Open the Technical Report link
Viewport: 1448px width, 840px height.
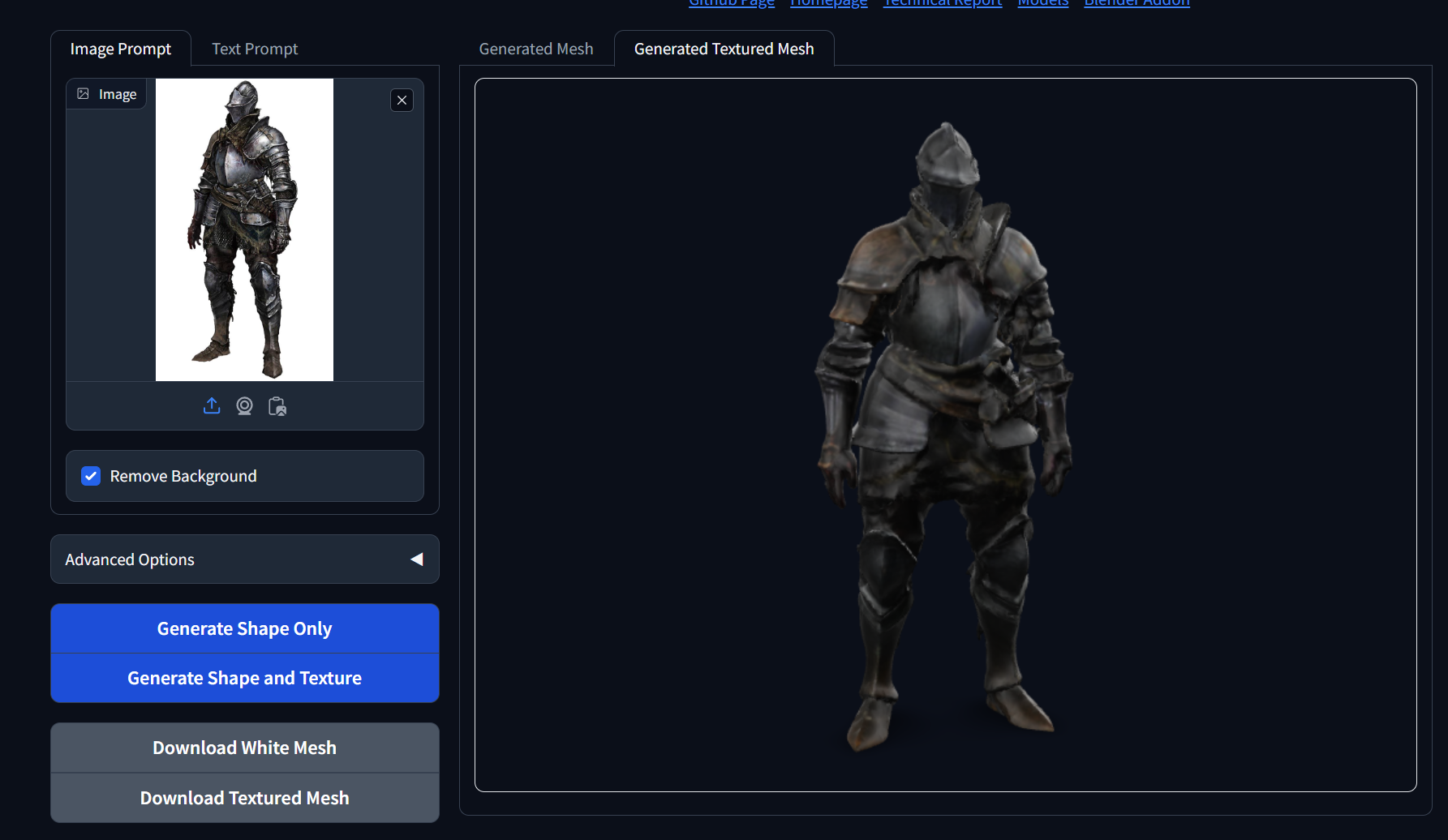coord(943,3)
